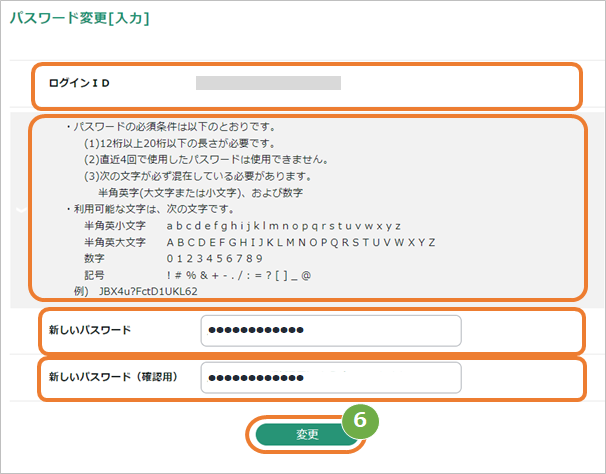Click the 新しいパスワード input field
Screen dimensions: 606x474
[330, 331]
